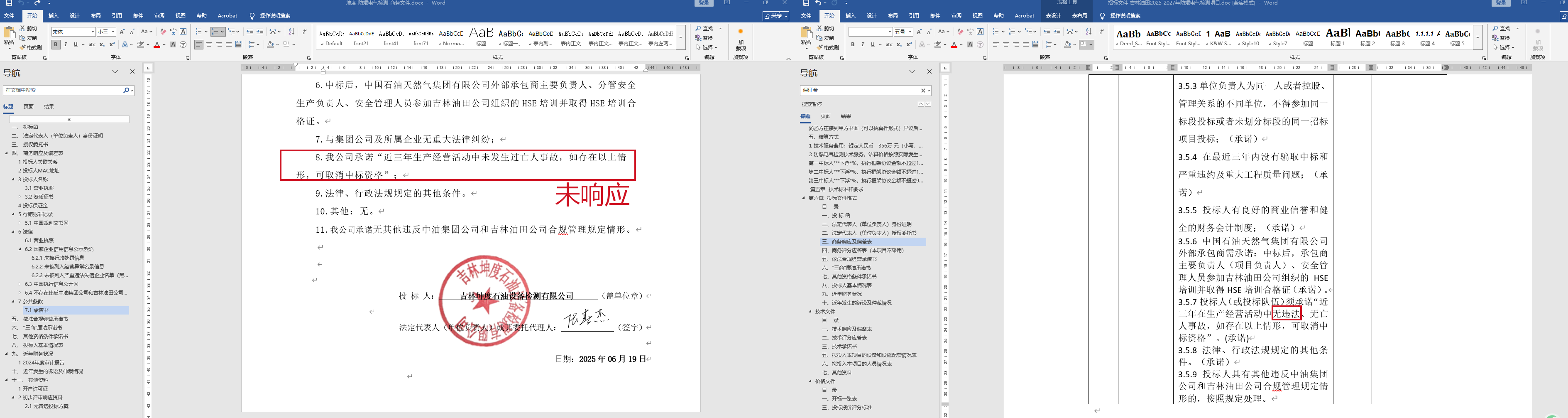
Task: Toggle Bold in the left window
Action: [x=56, y=44]
